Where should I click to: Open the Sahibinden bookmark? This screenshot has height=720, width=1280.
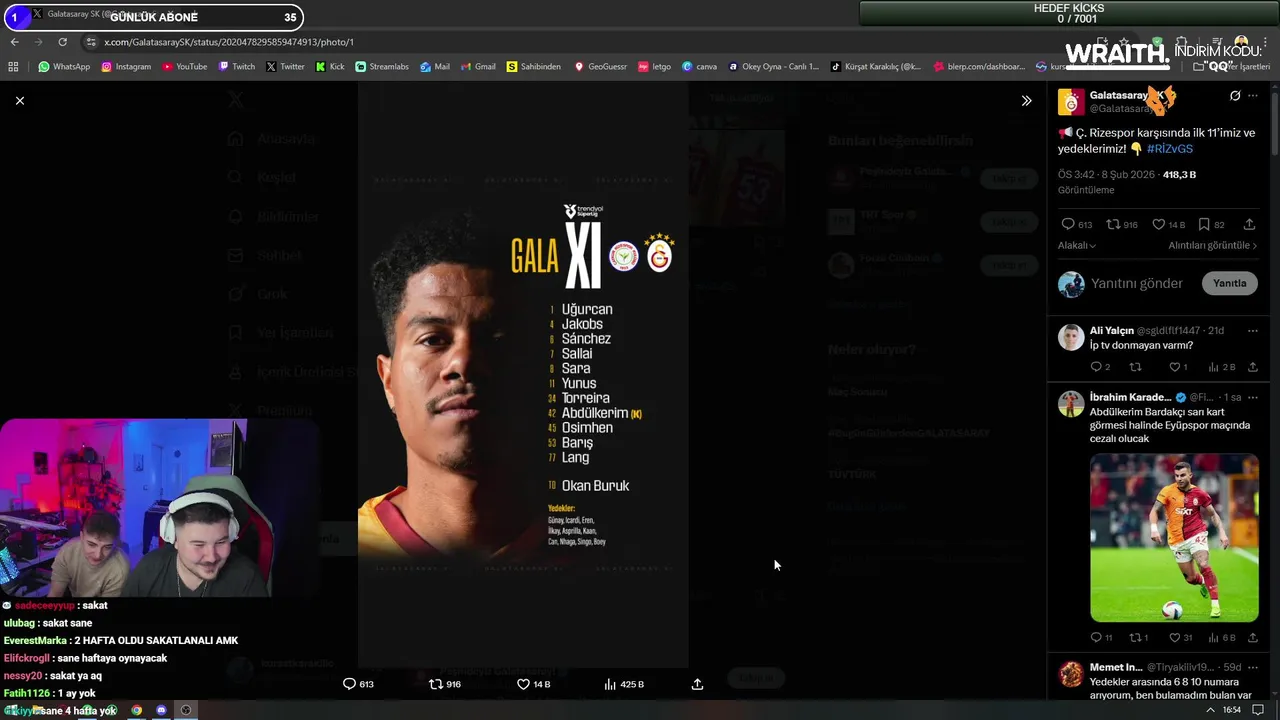(533, 67)
